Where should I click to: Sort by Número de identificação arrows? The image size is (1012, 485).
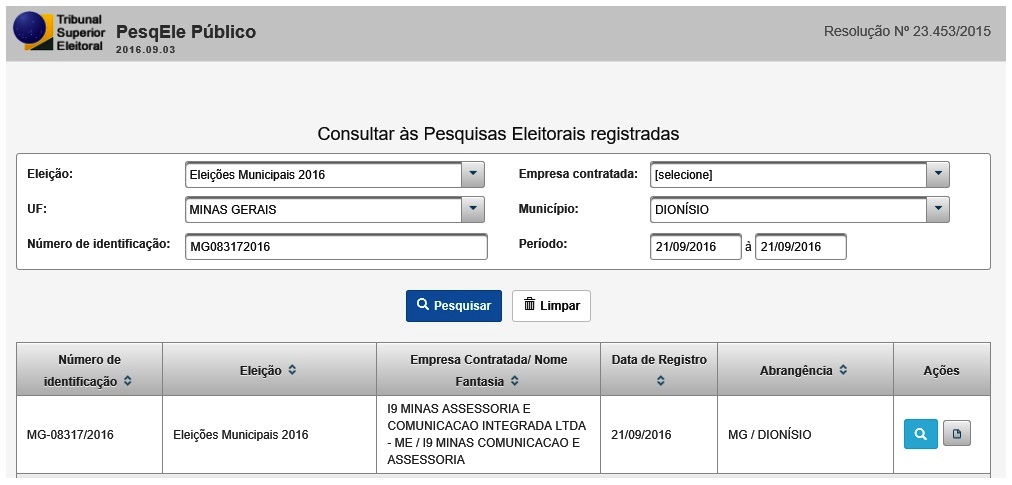128,382
